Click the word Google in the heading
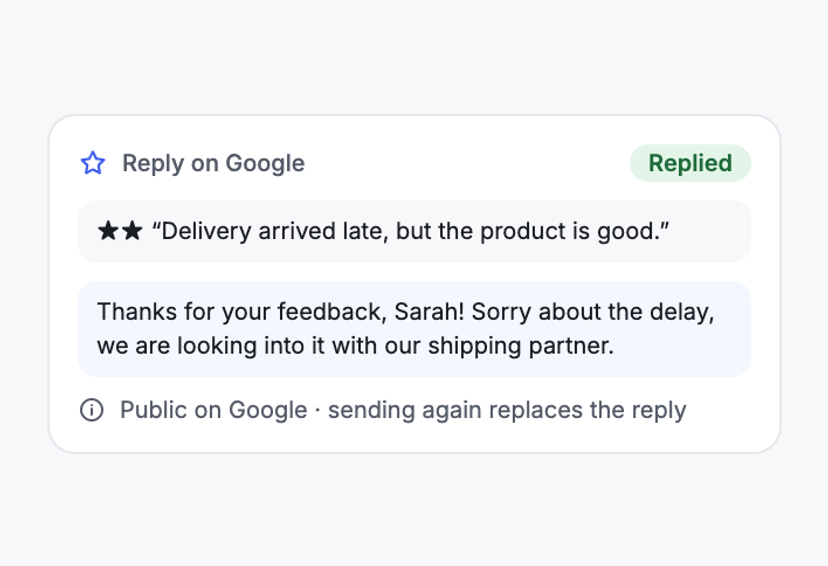The image size is (828, 566). point(265,163)
